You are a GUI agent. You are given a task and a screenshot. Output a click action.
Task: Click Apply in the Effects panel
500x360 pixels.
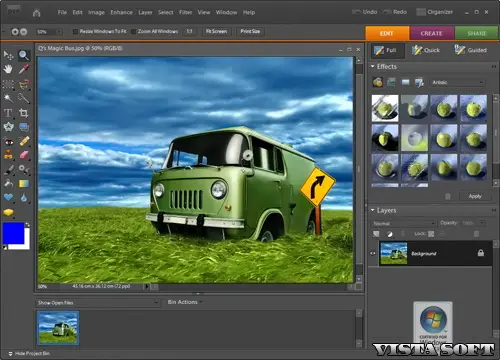point(475,196)
